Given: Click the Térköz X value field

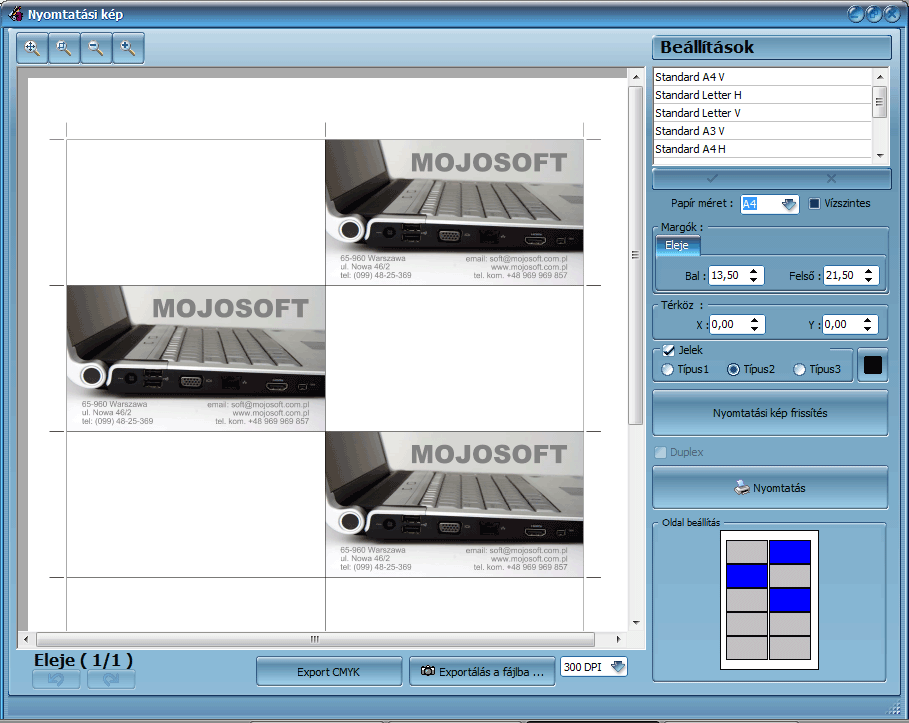Looking at the screenshot, I should tap(729, 324).
